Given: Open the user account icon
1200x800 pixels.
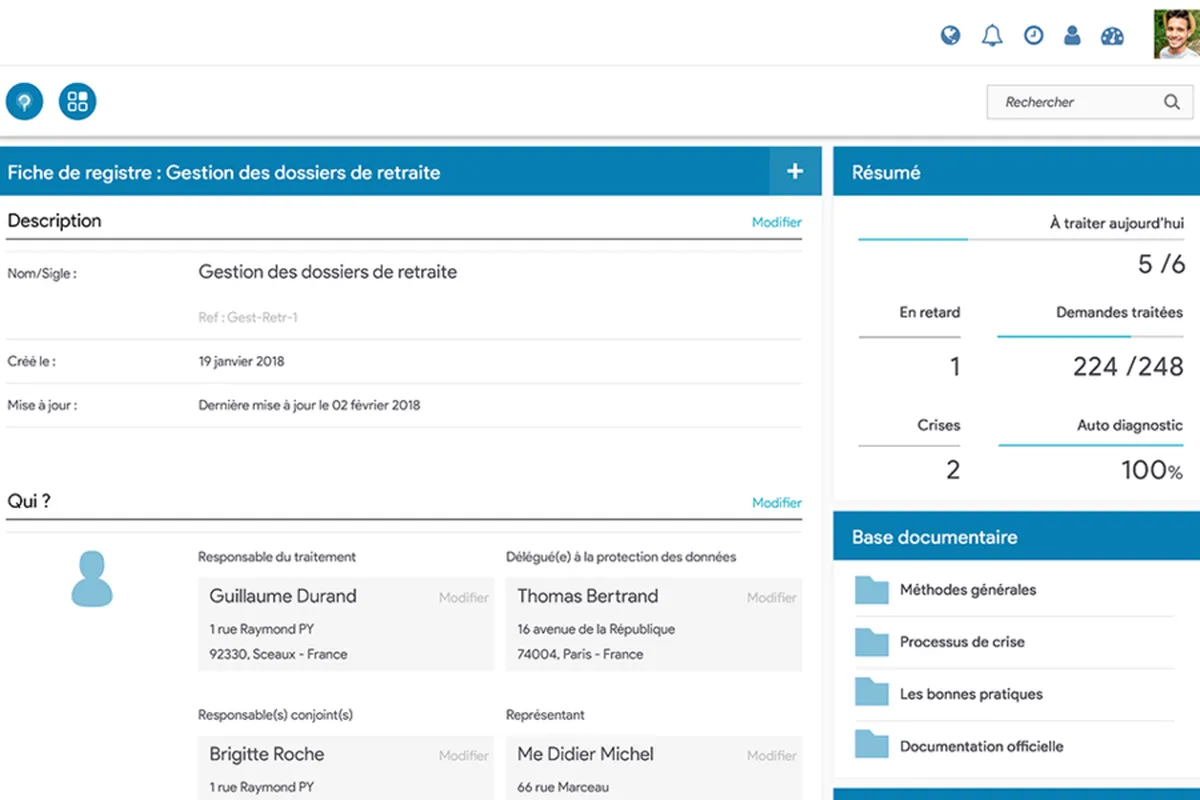Looking at the screenshot, I should point(1072,36).
